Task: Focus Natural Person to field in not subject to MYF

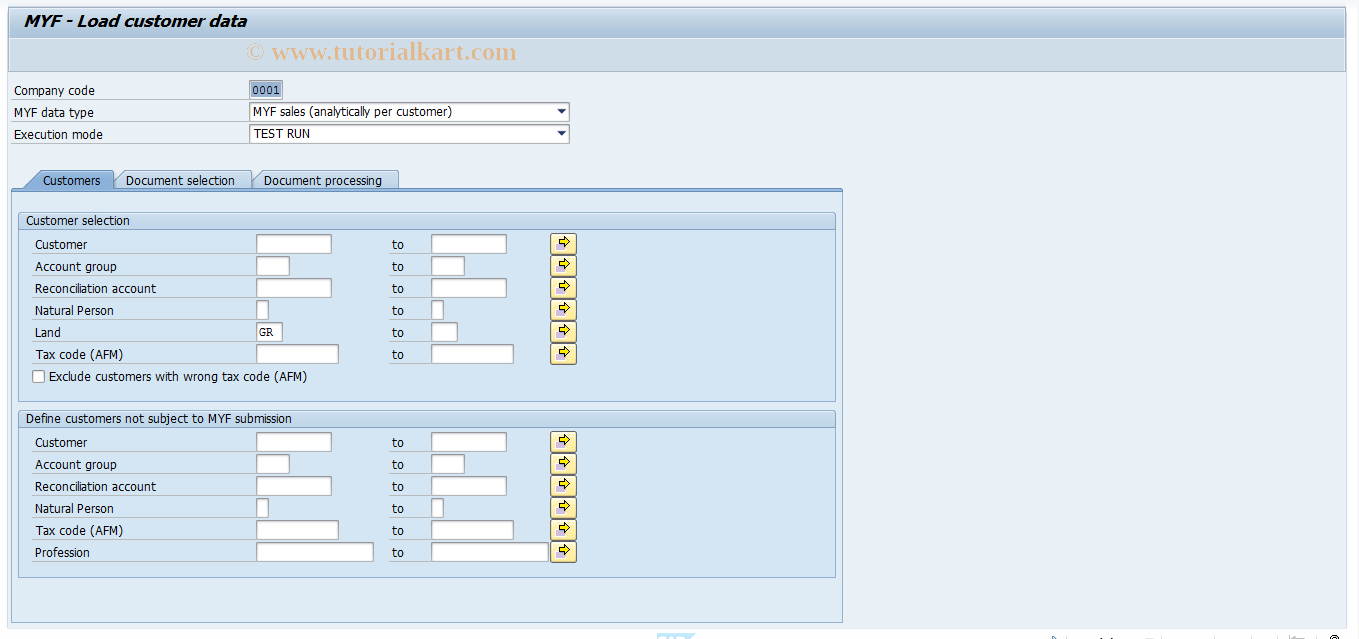Action: [438, 508]
